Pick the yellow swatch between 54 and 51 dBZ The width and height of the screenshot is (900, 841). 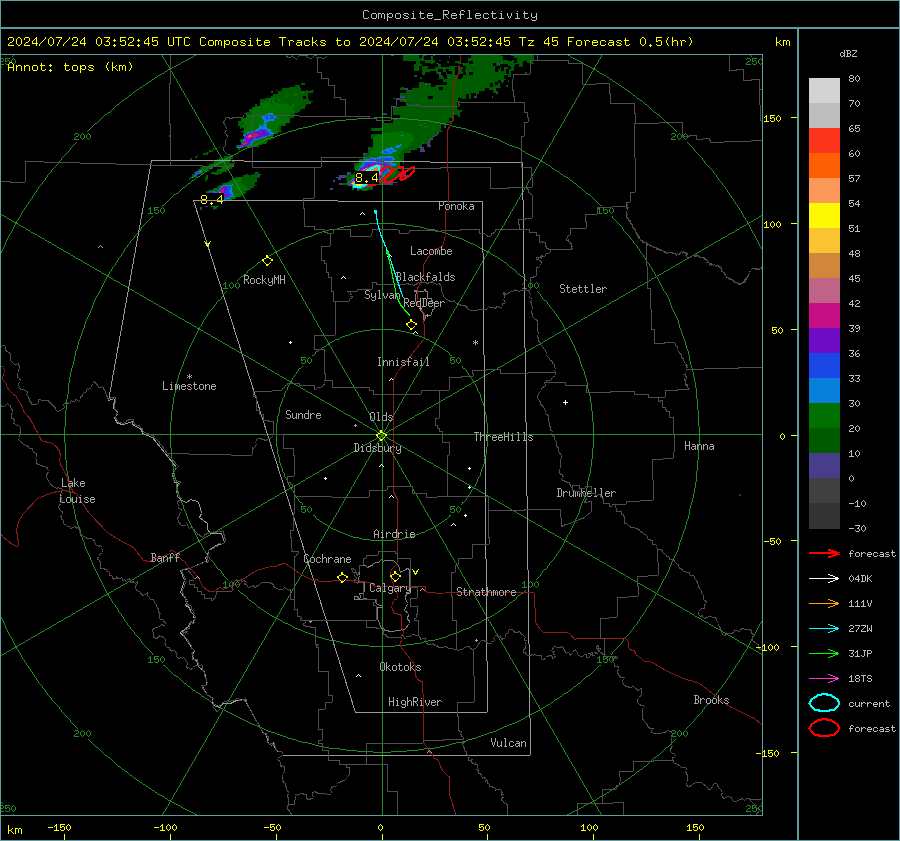click(824, 216)
